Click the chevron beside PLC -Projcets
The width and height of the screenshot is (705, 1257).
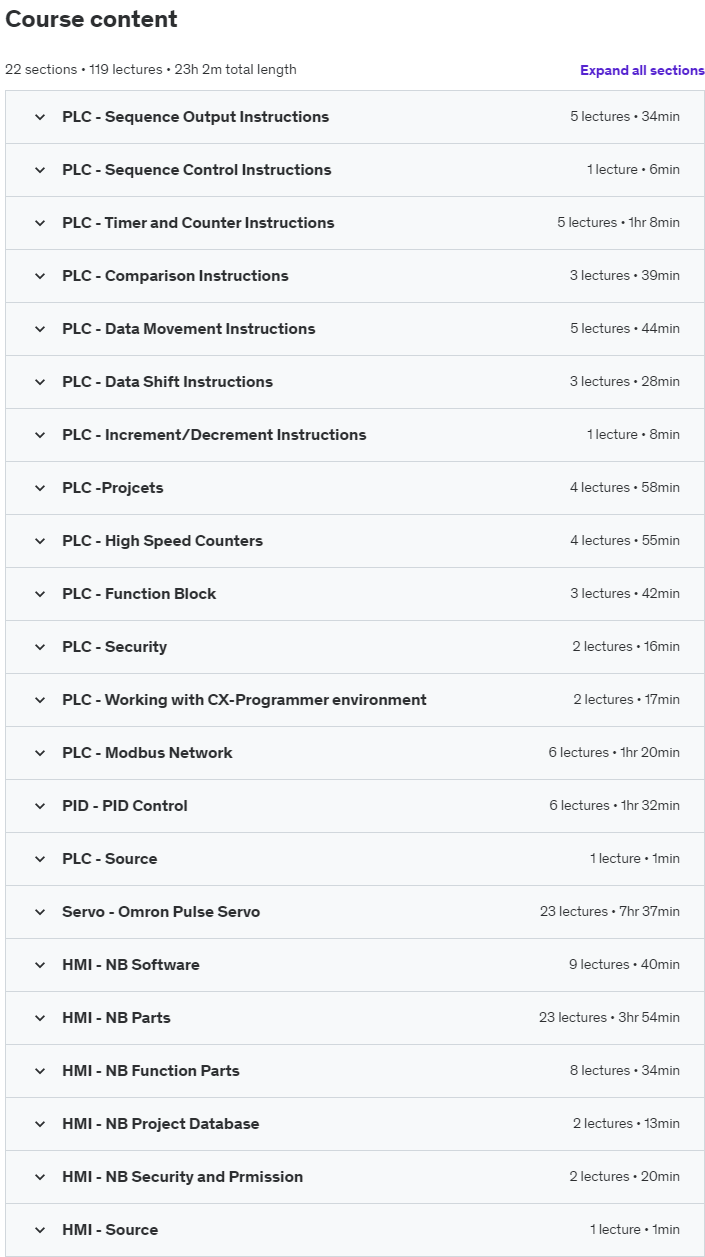pos(40,488)
